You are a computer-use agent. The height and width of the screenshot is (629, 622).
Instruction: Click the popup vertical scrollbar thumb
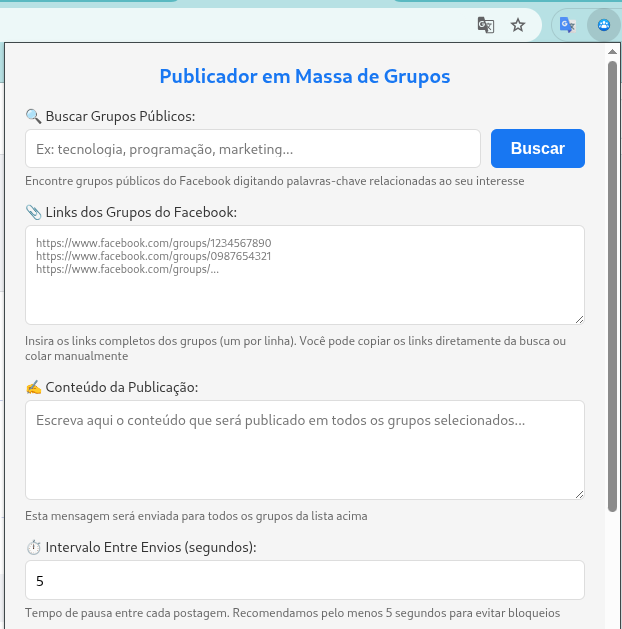pyautogui.click(x=612, y=286)
